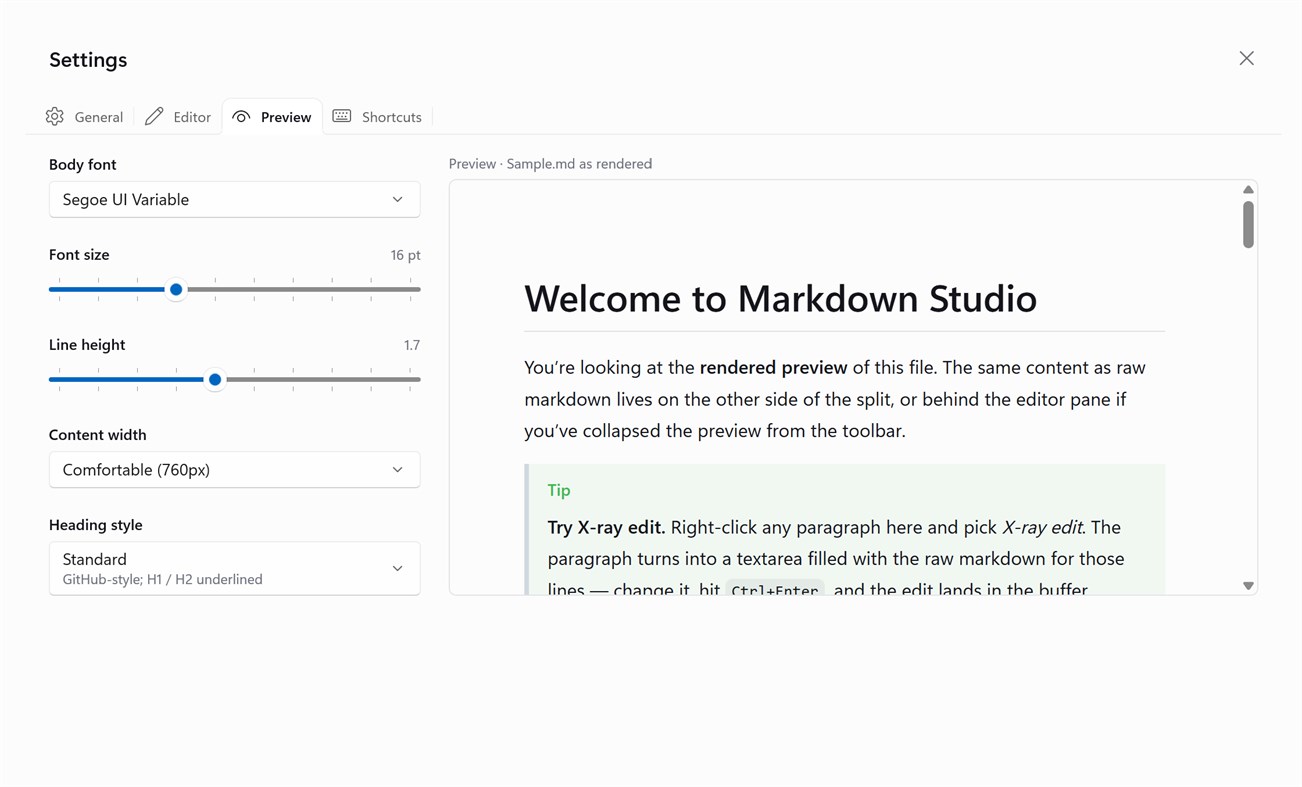This screenshot has width=1302, height=787.
Task: Select the Preview tab
Action: coord(272,117)
